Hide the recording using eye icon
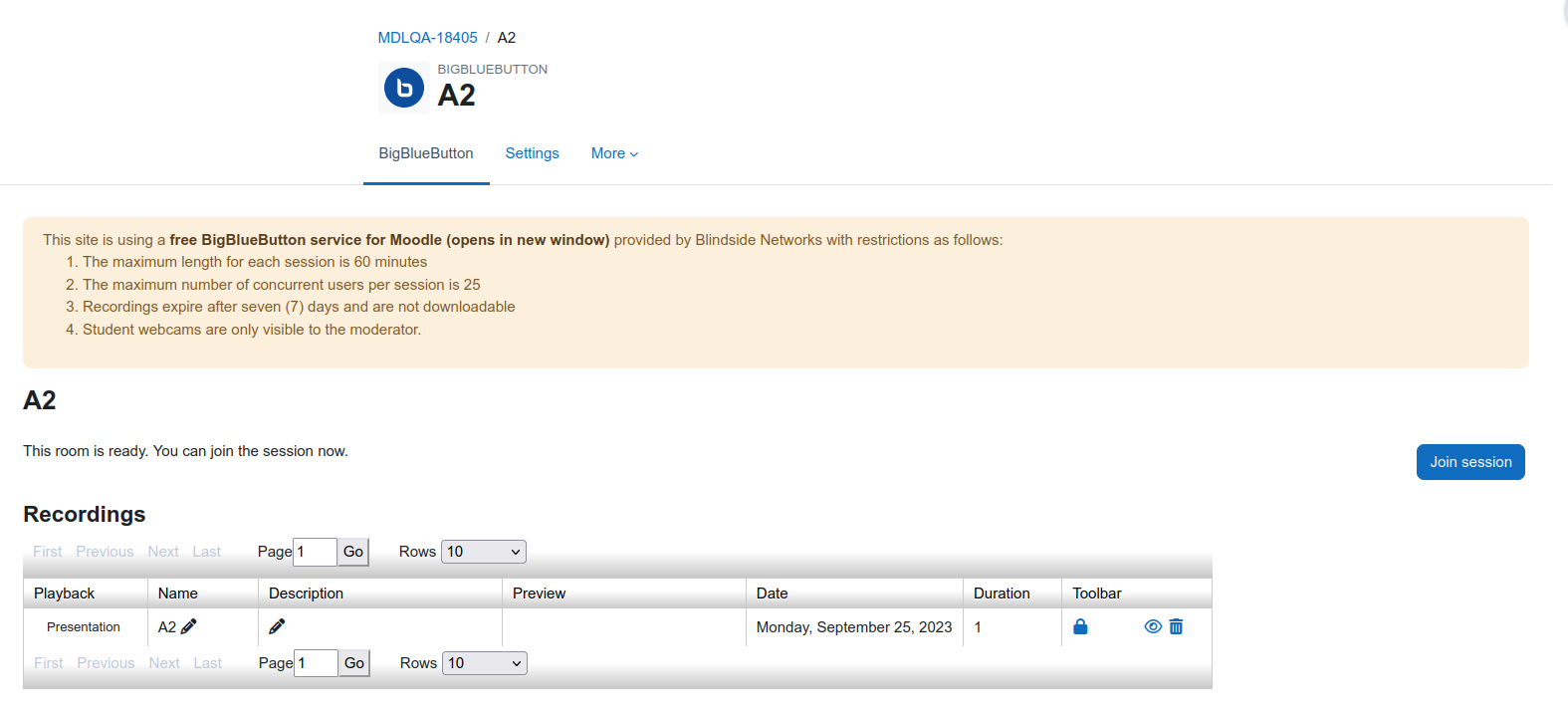1568x714 pixels. tap(1153, 626)
